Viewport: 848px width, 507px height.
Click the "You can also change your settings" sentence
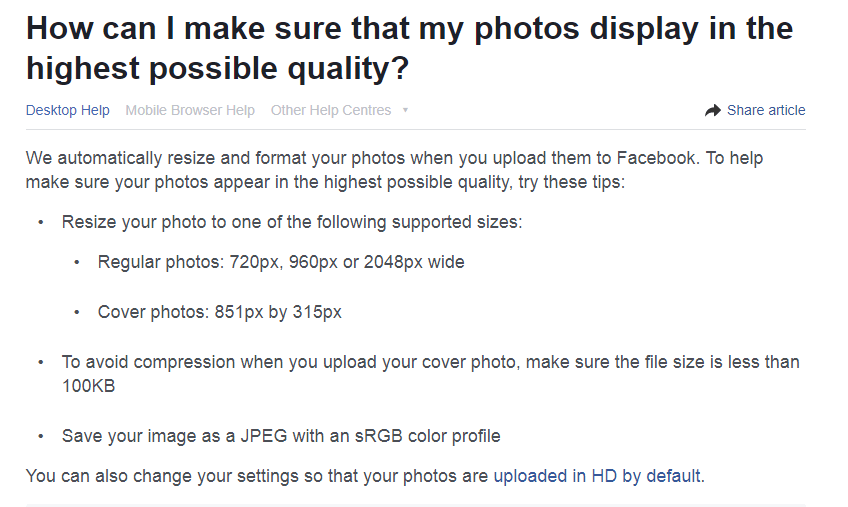258,476
